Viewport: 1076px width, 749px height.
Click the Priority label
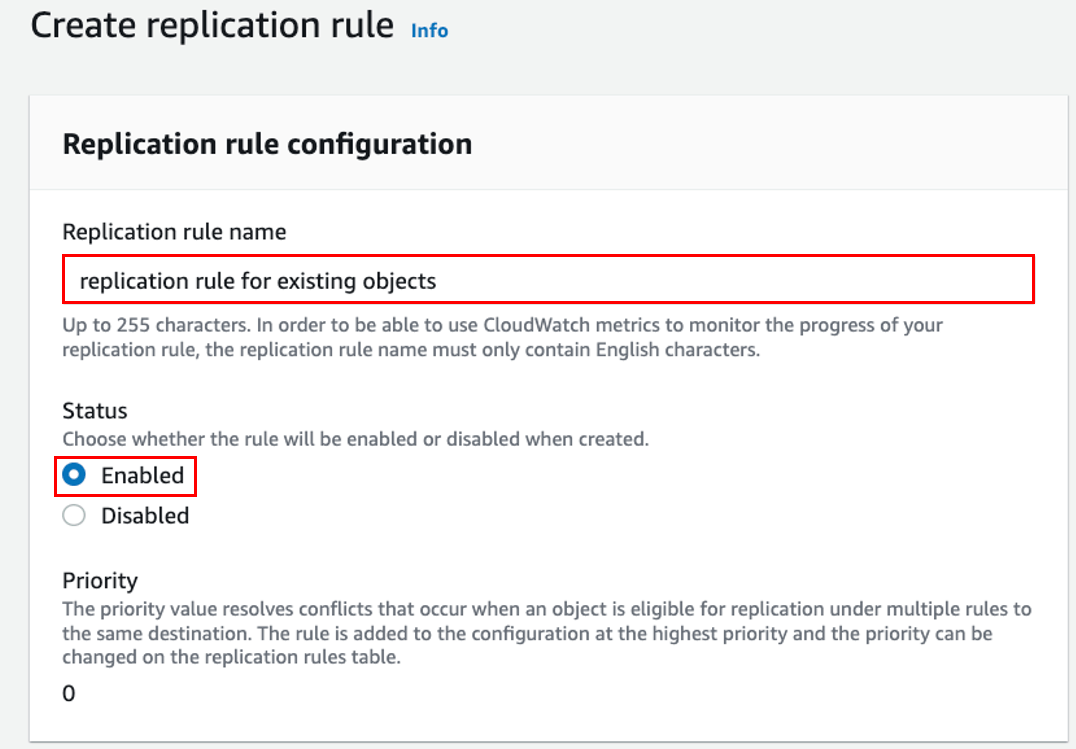pos(100,580)
